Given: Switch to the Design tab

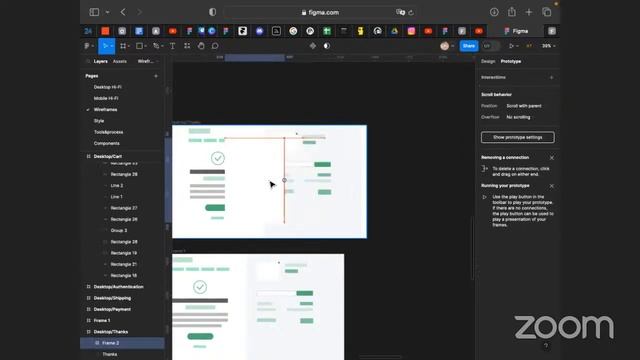Looking at the screenshot, I should (x=488, y=61).
